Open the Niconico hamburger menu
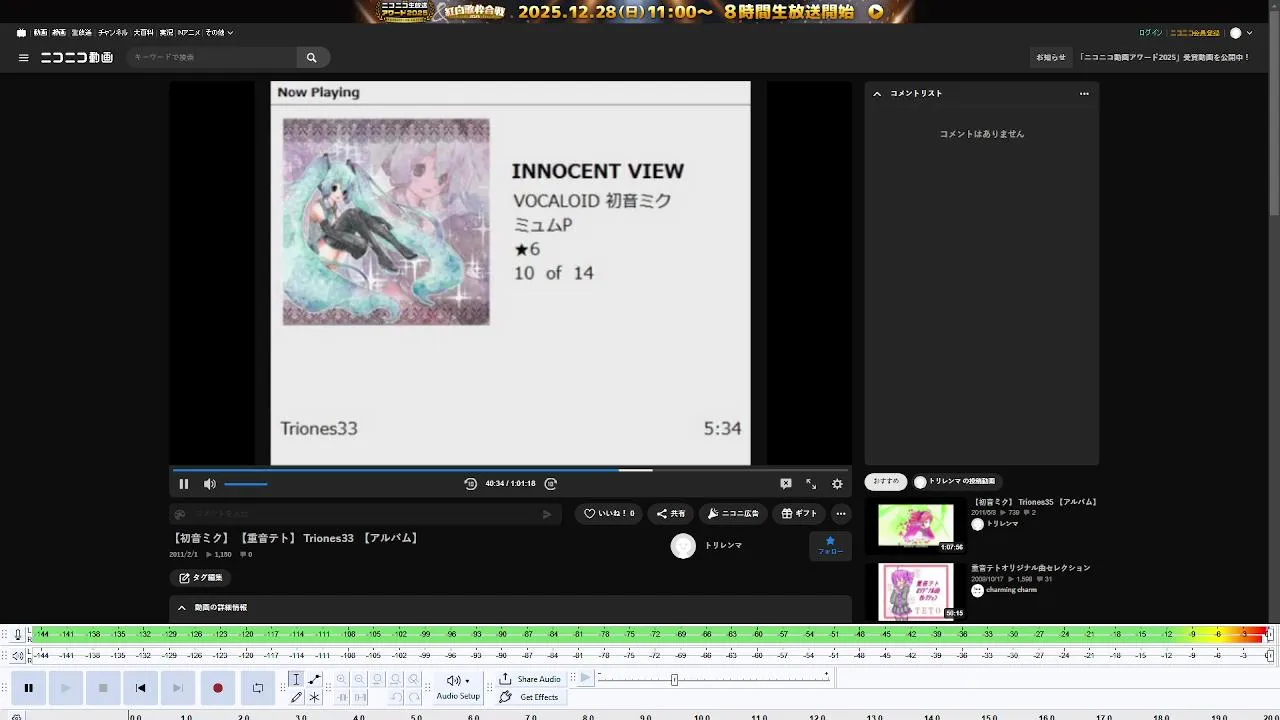 coord(24,58)
